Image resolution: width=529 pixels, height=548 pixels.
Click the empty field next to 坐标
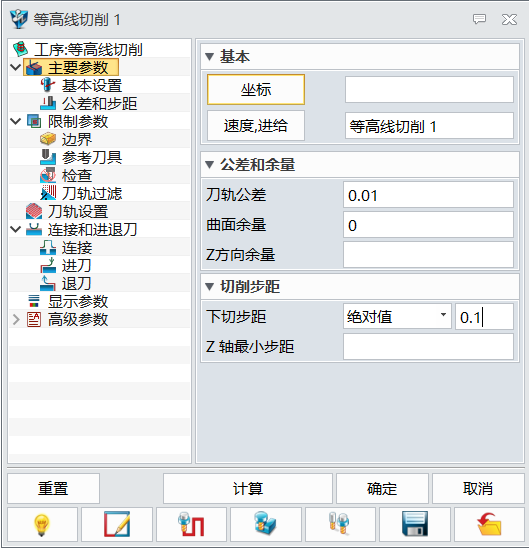click(x=429, y=89)
